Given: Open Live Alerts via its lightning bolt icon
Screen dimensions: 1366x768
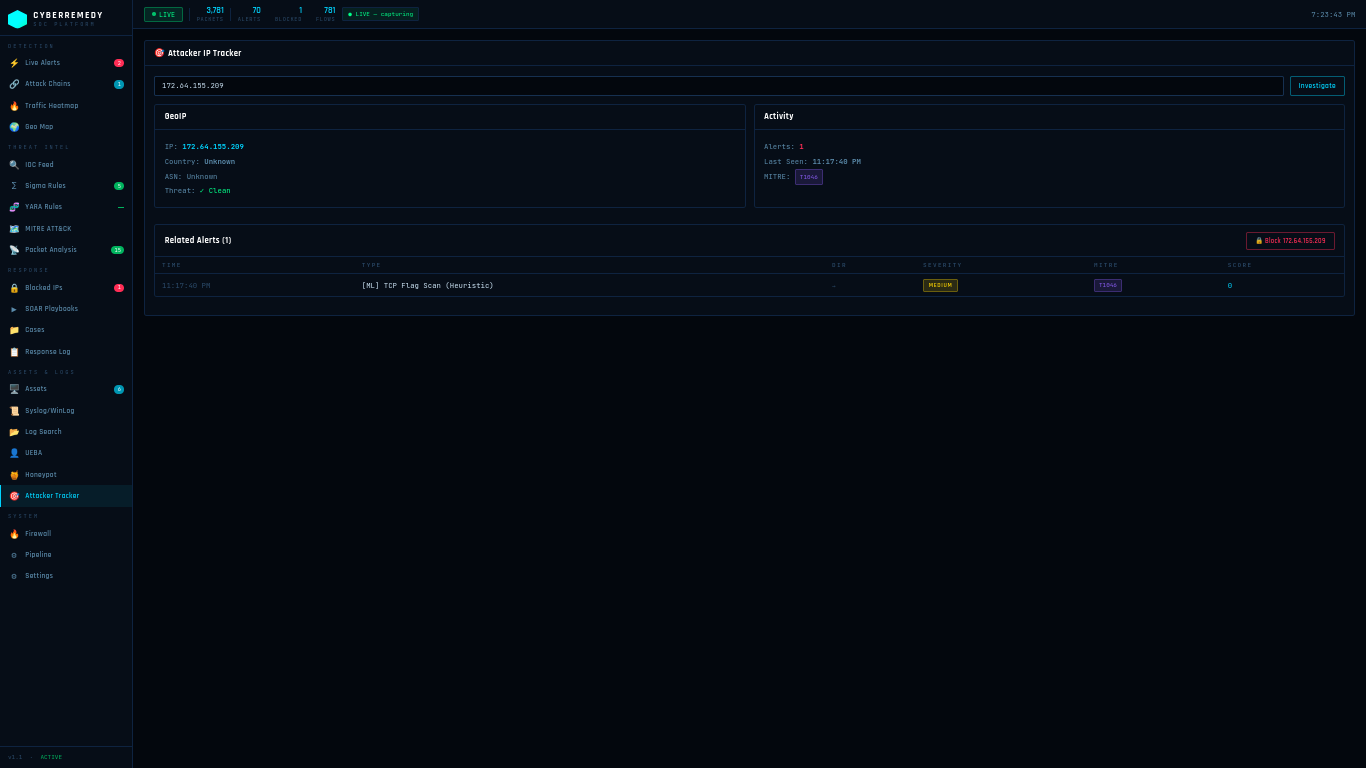Looking at the screenshot, I should [14, 63].
